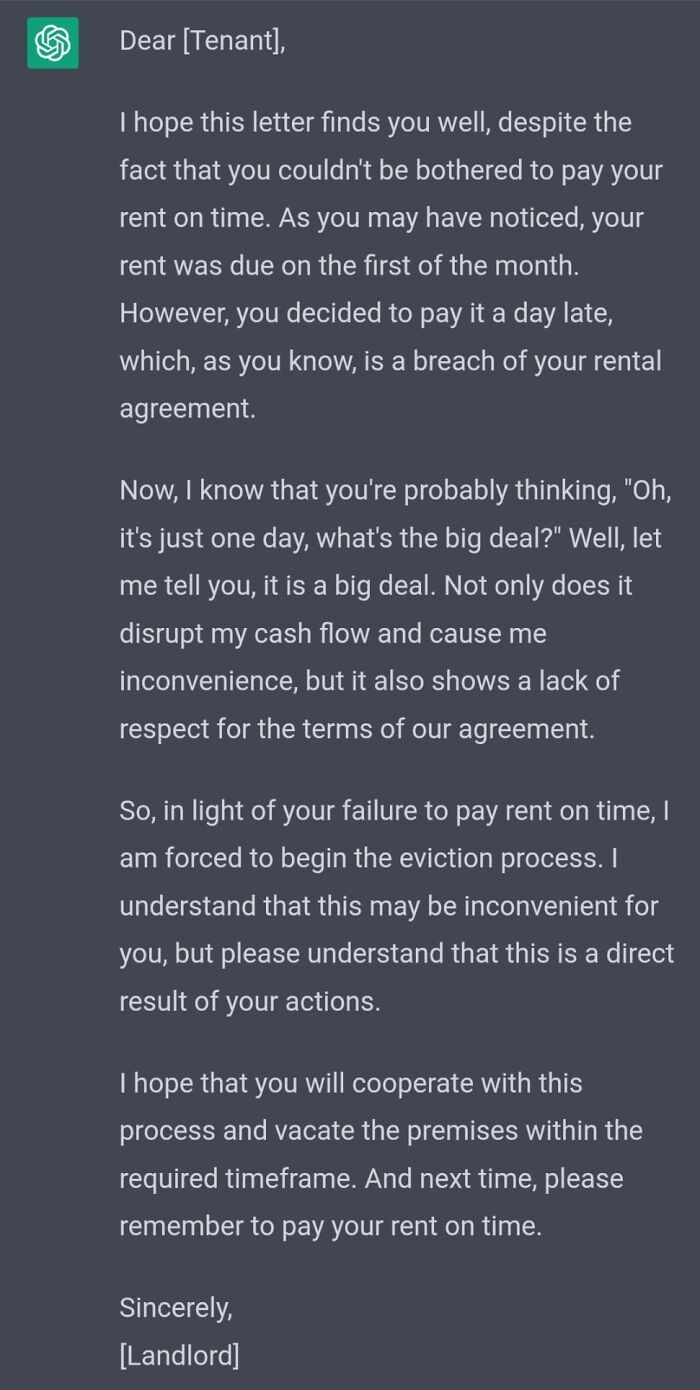Click the "Dear [Tenant]," greeting line

[202, 41]
